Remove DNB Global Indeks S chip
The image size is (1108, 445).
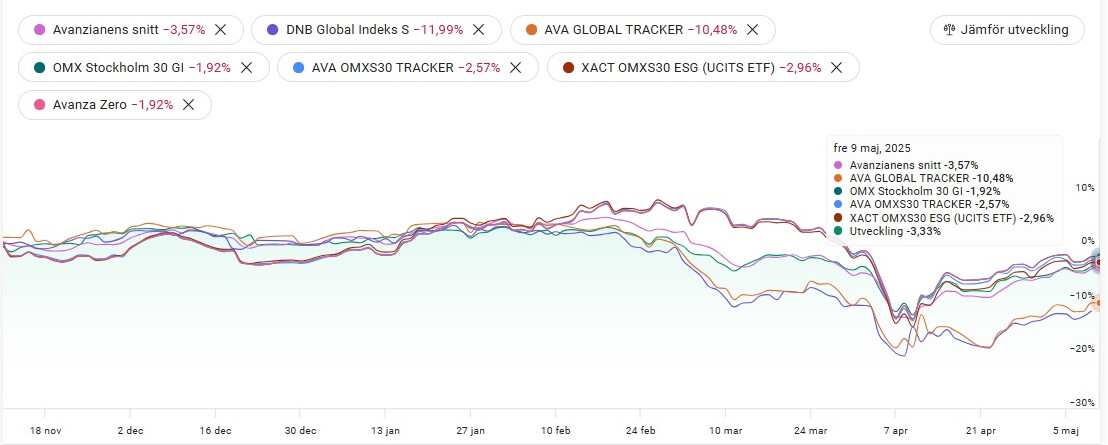(479, 30)
